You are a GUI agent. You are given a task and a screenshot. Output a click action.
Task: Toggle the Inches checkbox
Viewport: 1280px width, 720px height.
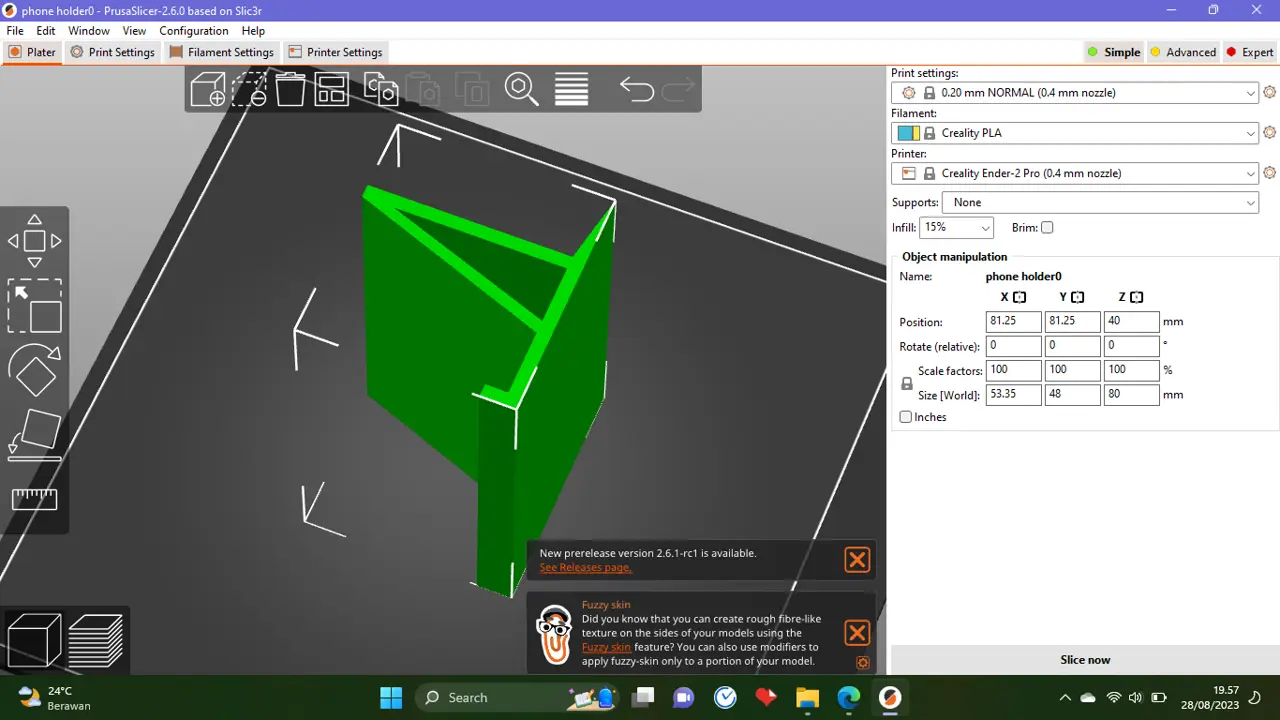[x=906, y=417]
